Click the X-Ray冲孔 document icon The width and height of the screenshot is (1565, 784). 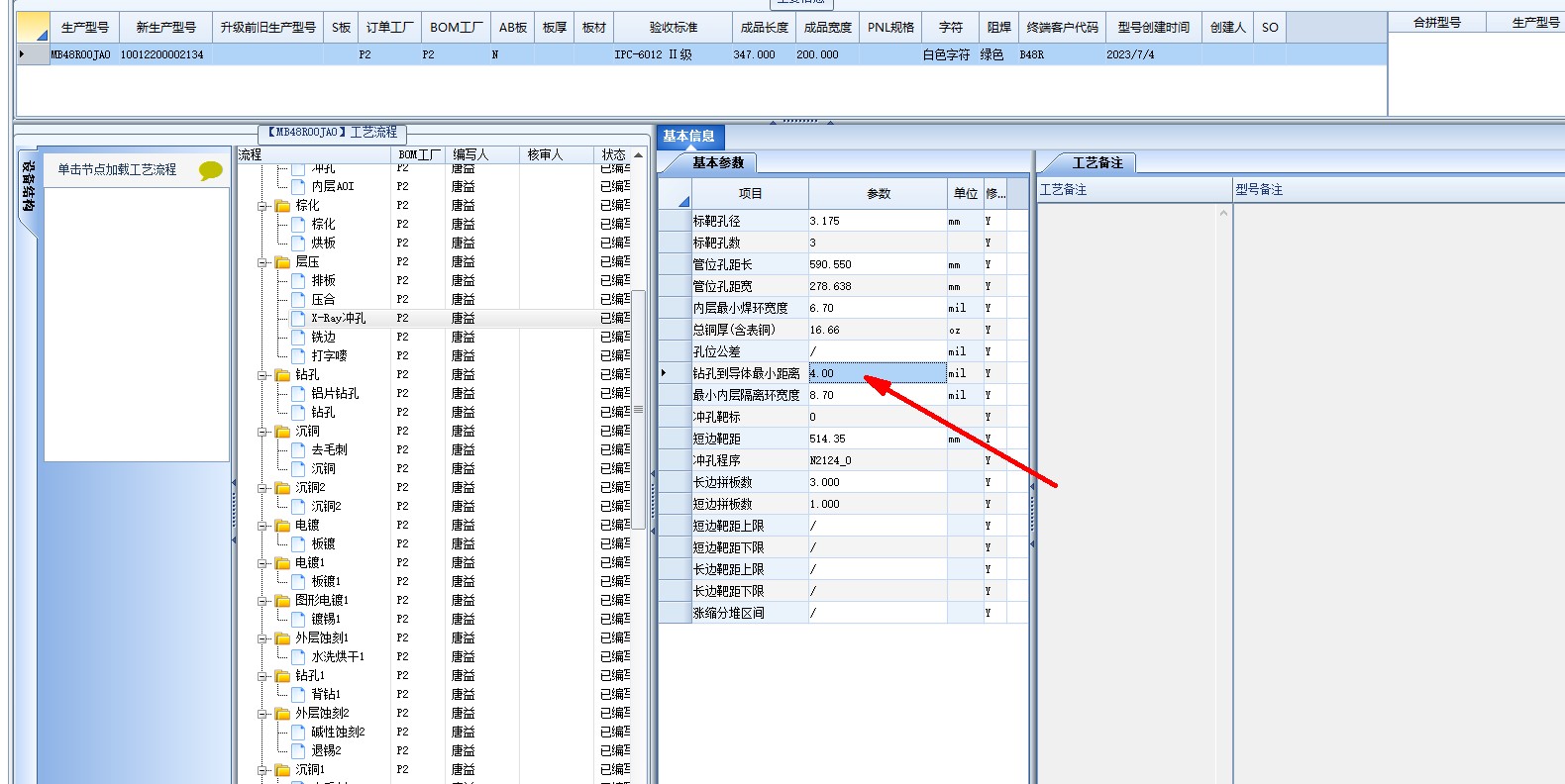298,318
